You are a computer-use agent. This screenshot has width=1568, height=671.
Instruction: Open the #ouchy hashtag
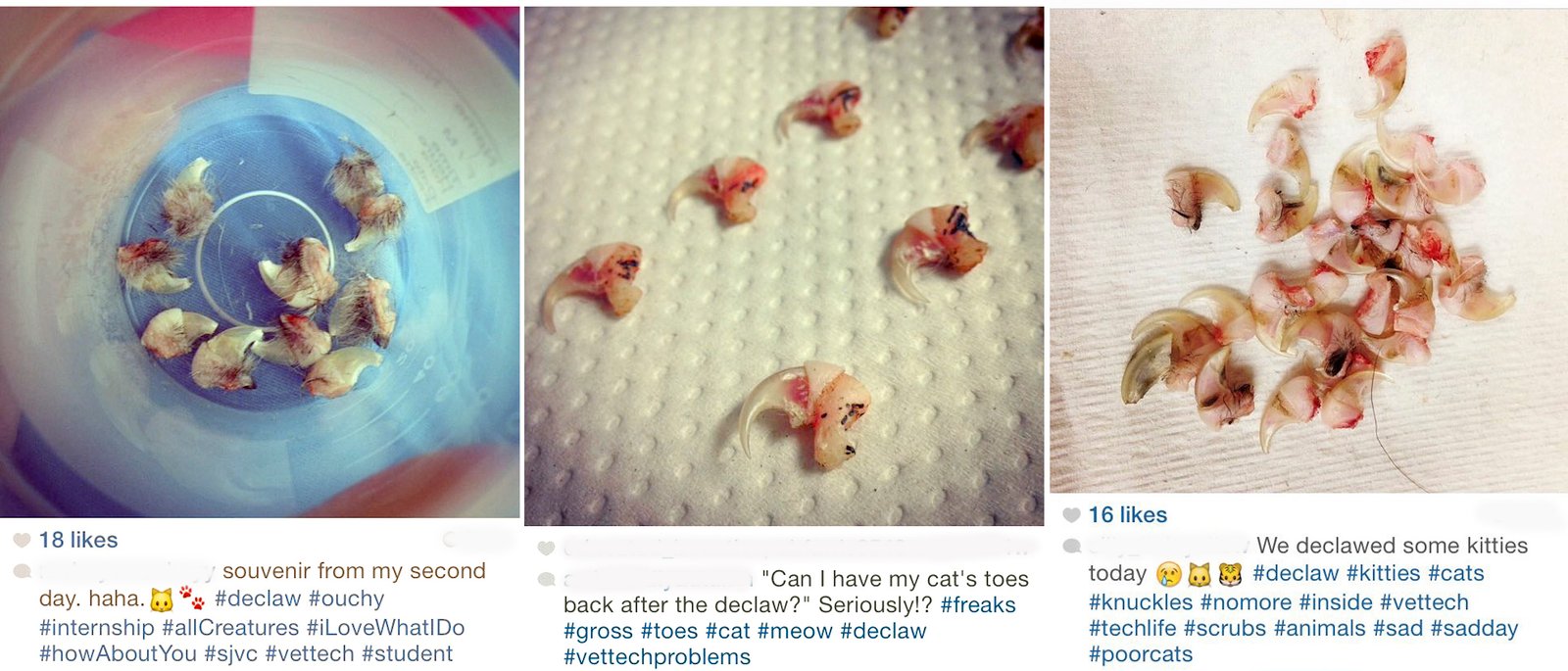[346, 599]
